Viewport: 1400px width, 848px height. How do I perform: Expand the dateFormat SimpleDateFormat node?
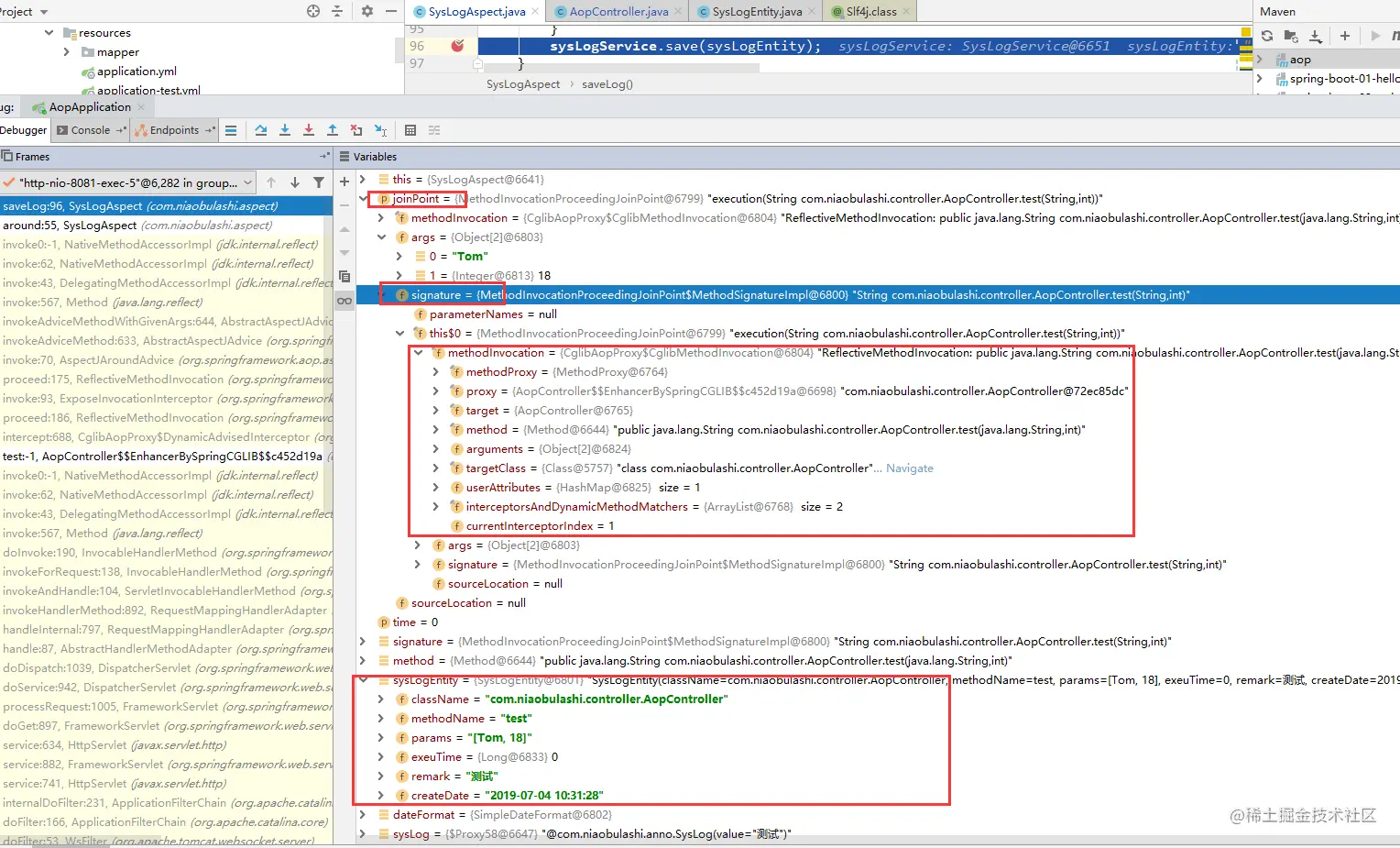[x=363, y=814]
